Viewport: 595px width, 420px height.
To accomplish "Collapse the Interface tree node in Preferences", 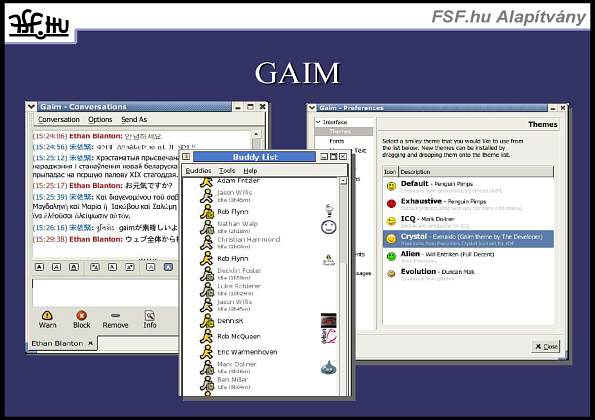I will coord(318,122).
